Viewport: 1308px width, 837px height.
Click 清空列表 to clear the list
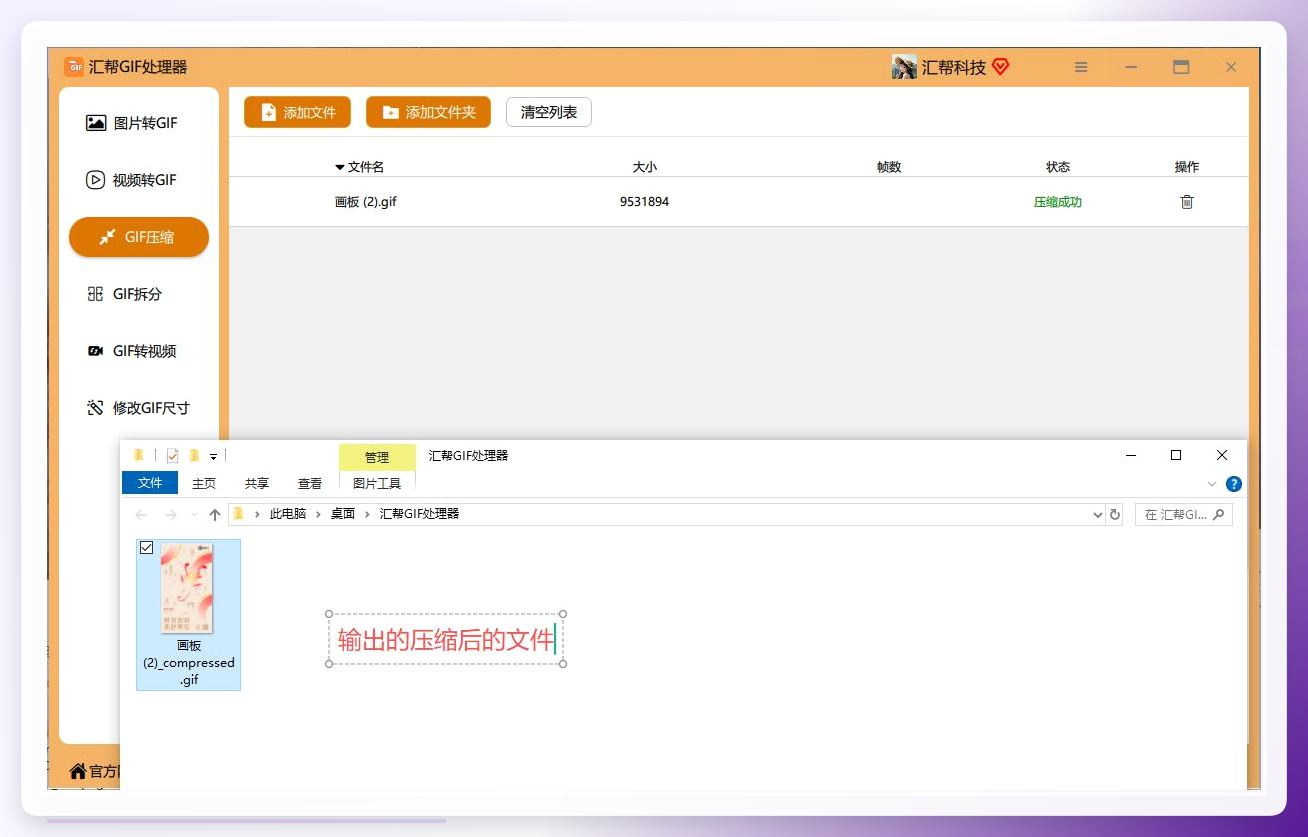pos(549,112)
